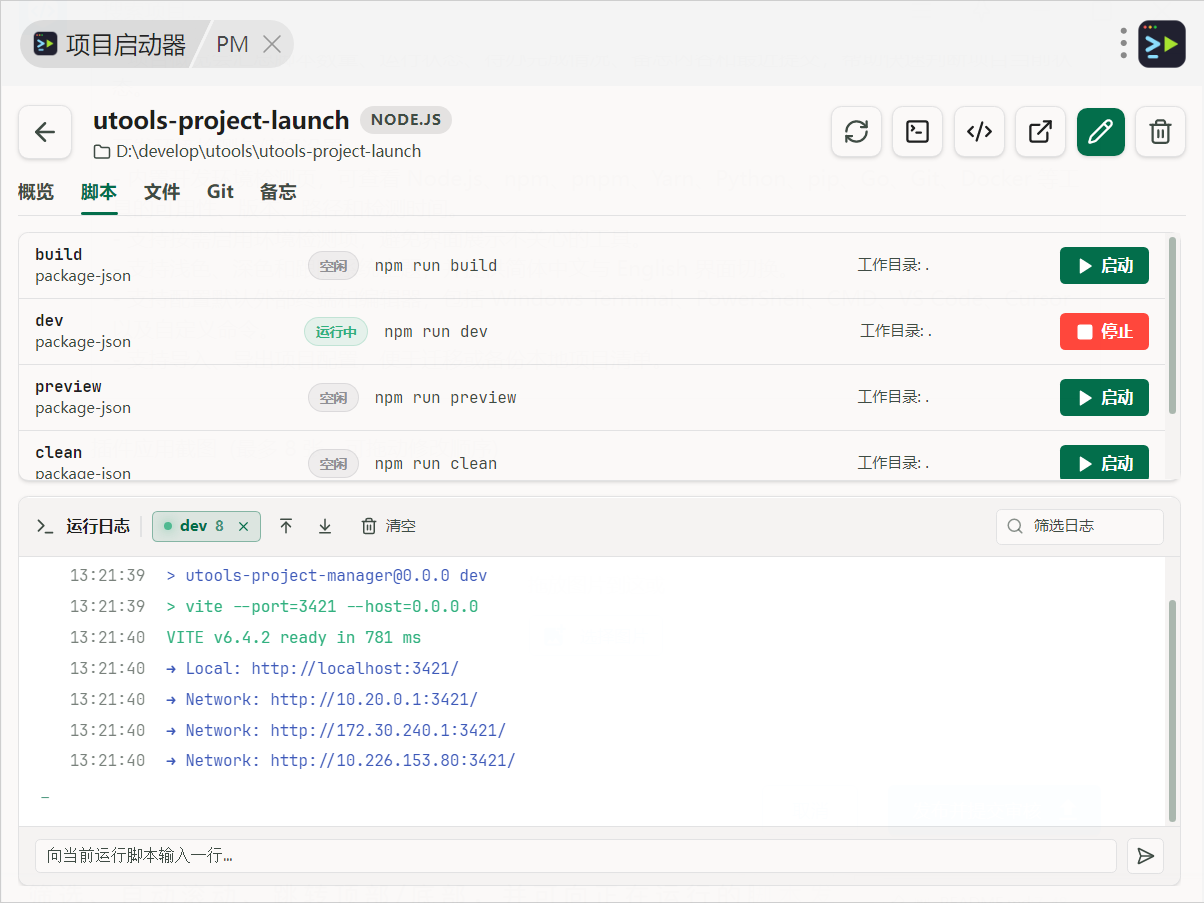Open in code editor icon

[979, 132]
